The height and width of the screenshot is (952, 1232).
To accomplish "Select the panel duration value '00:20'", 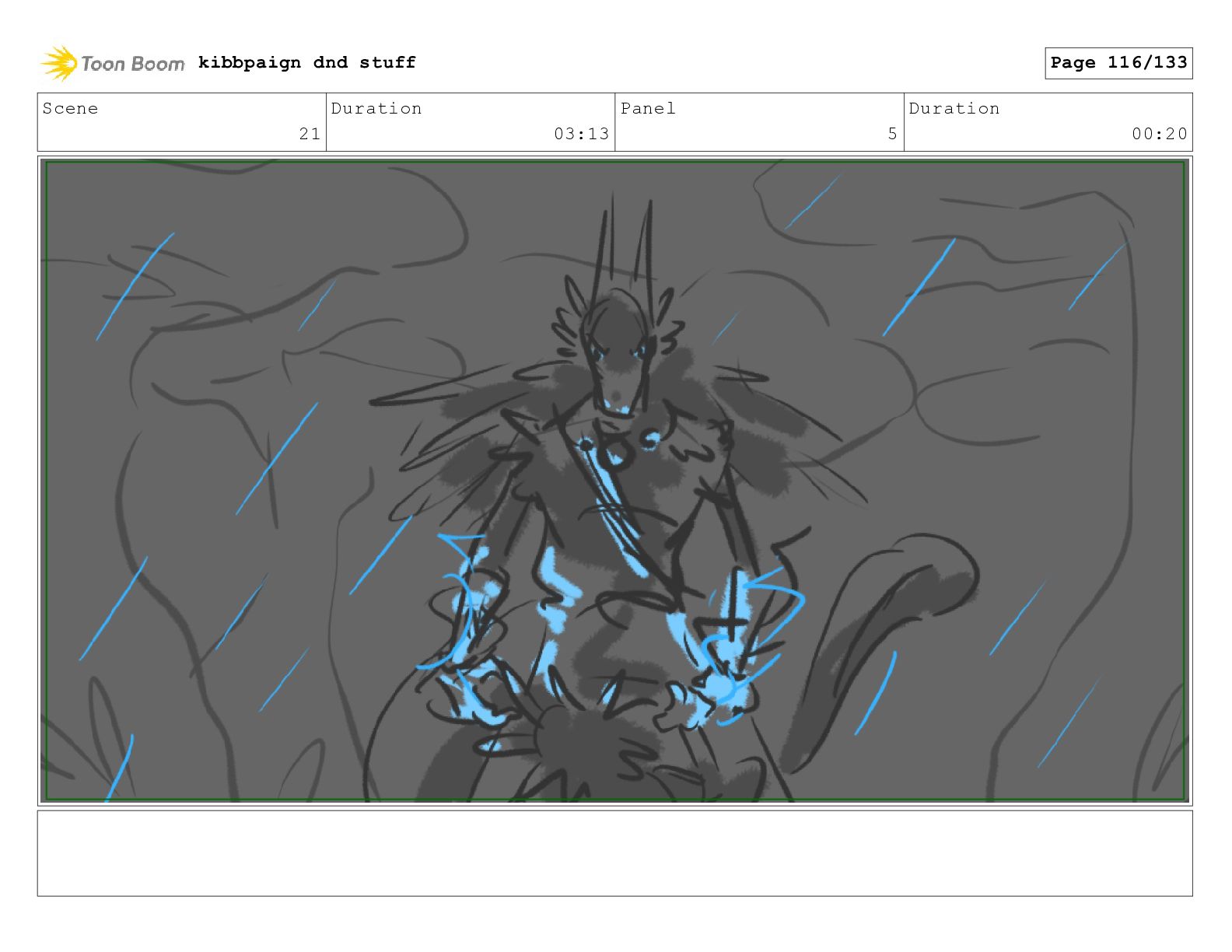I will click(1159, 134).
